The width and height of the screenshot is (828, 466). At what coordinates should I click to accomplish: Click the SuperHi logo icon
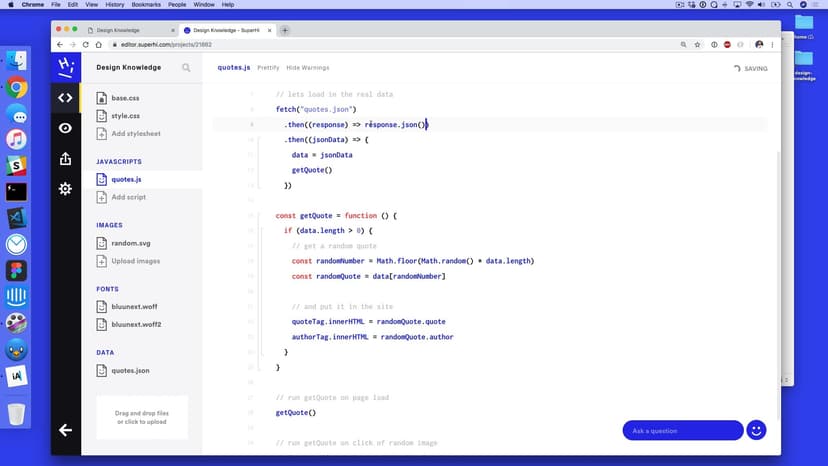click(x=65, y=67)
